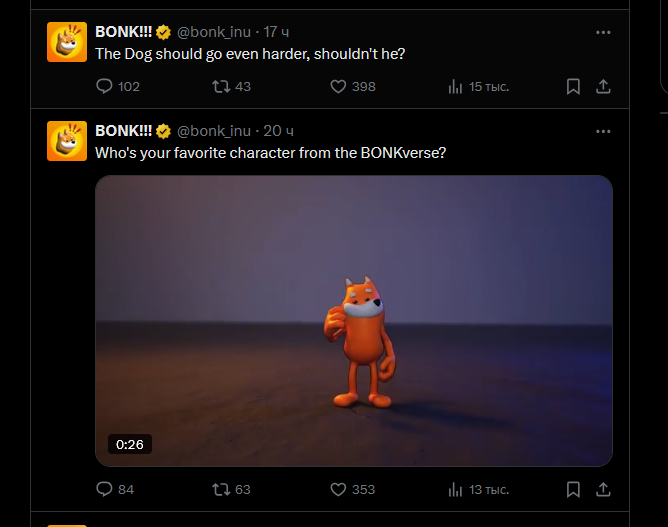The height and width of the screenshot is (527, 668).
Task: Open the @bonk_inu handle on the BONKverse post
Action: tap(214, 131)
